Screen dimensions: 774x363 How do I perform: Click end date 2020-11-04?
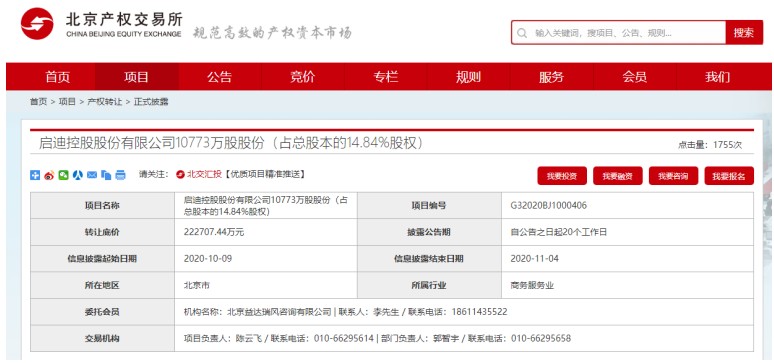pos(535,258)
